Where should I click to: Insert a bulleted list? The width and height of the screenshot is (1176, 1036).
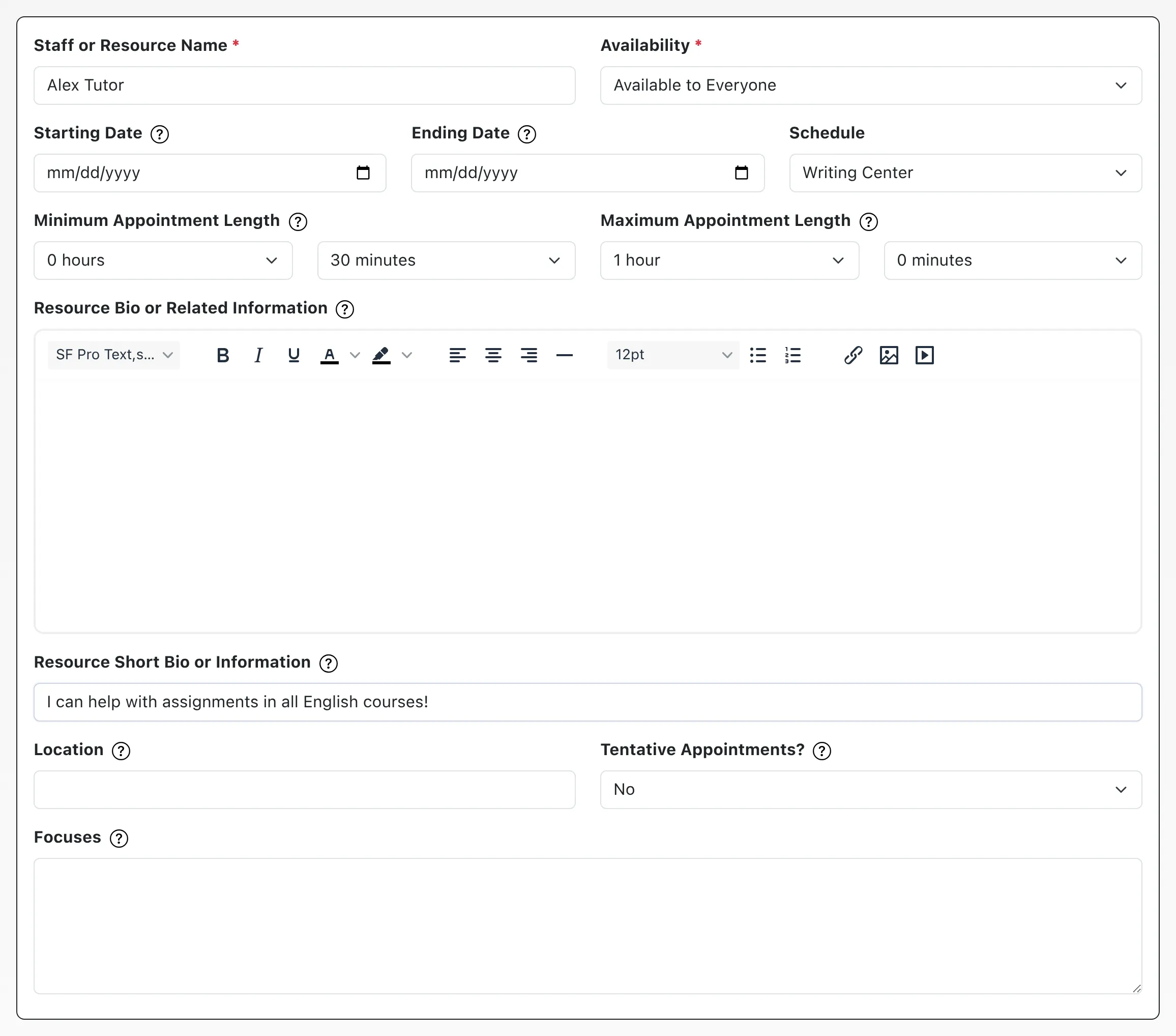tap(758, 355)
